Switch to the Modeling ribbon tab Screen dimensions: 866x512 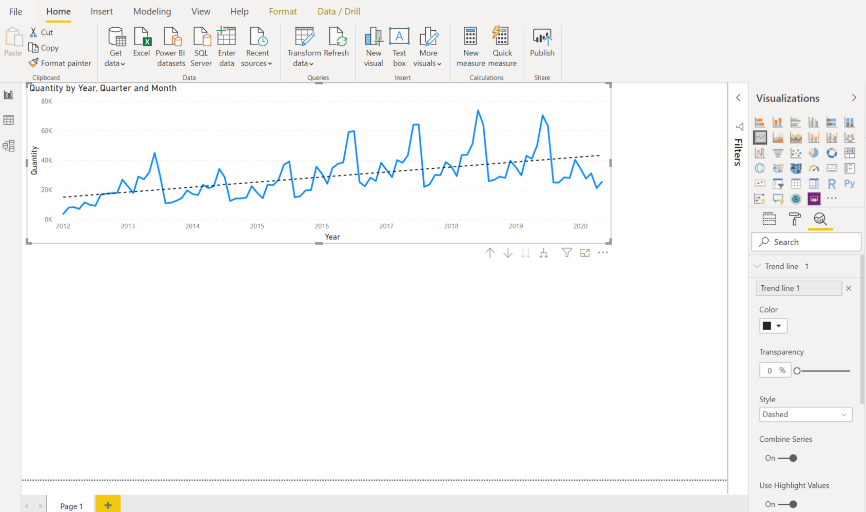point(152,12)
